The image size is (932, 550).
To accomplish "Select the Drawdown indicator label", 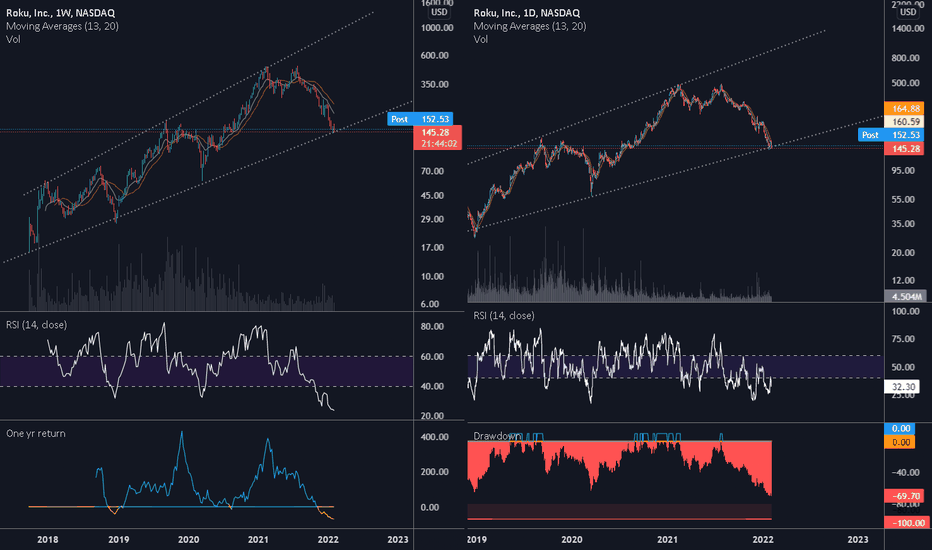I will click(x=497, y=436).
